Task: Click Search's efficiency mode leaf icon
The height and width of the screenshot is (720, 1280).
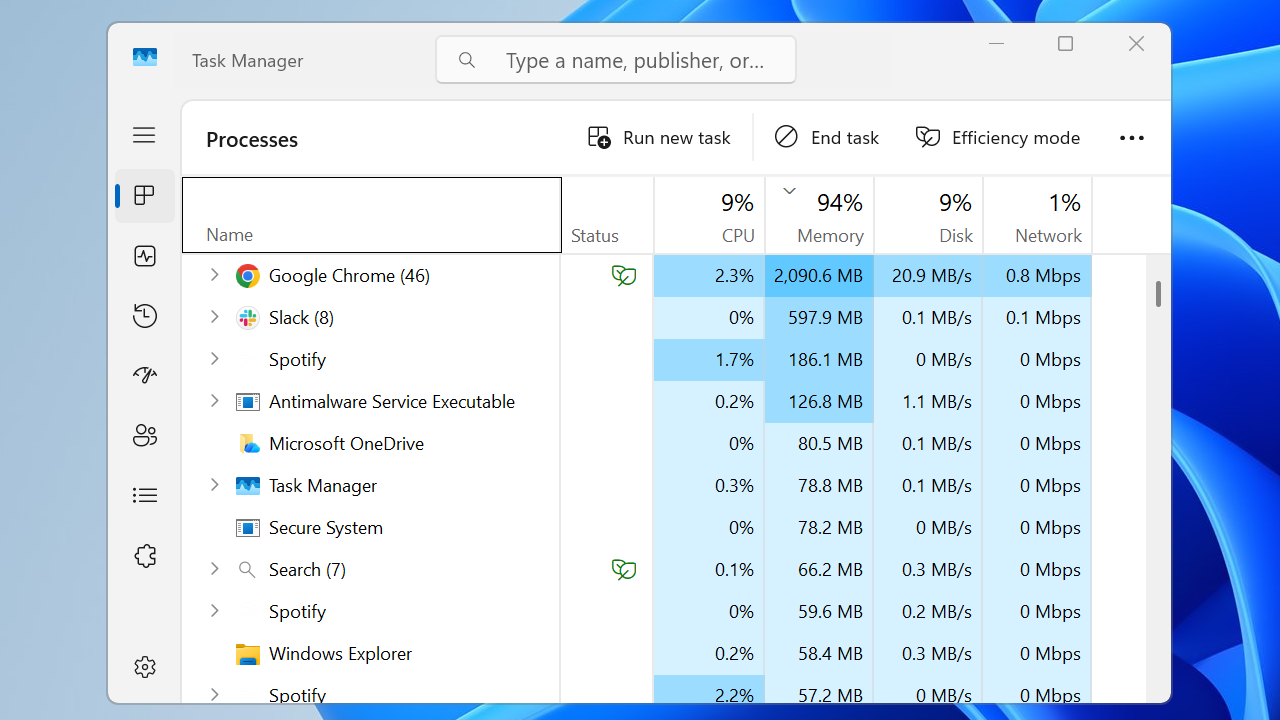Action: coord(624,570)
